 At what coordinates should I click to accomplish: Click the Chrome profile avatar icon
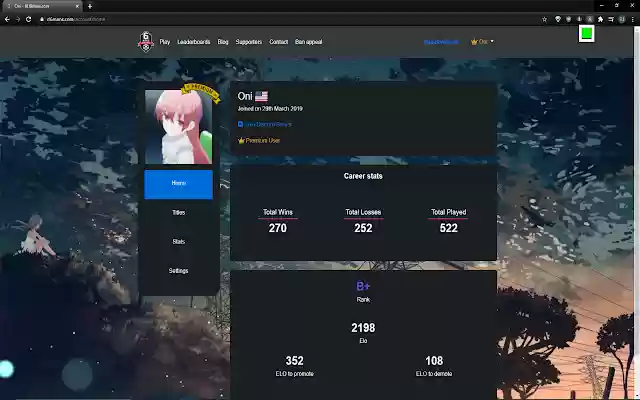[622, 19]
